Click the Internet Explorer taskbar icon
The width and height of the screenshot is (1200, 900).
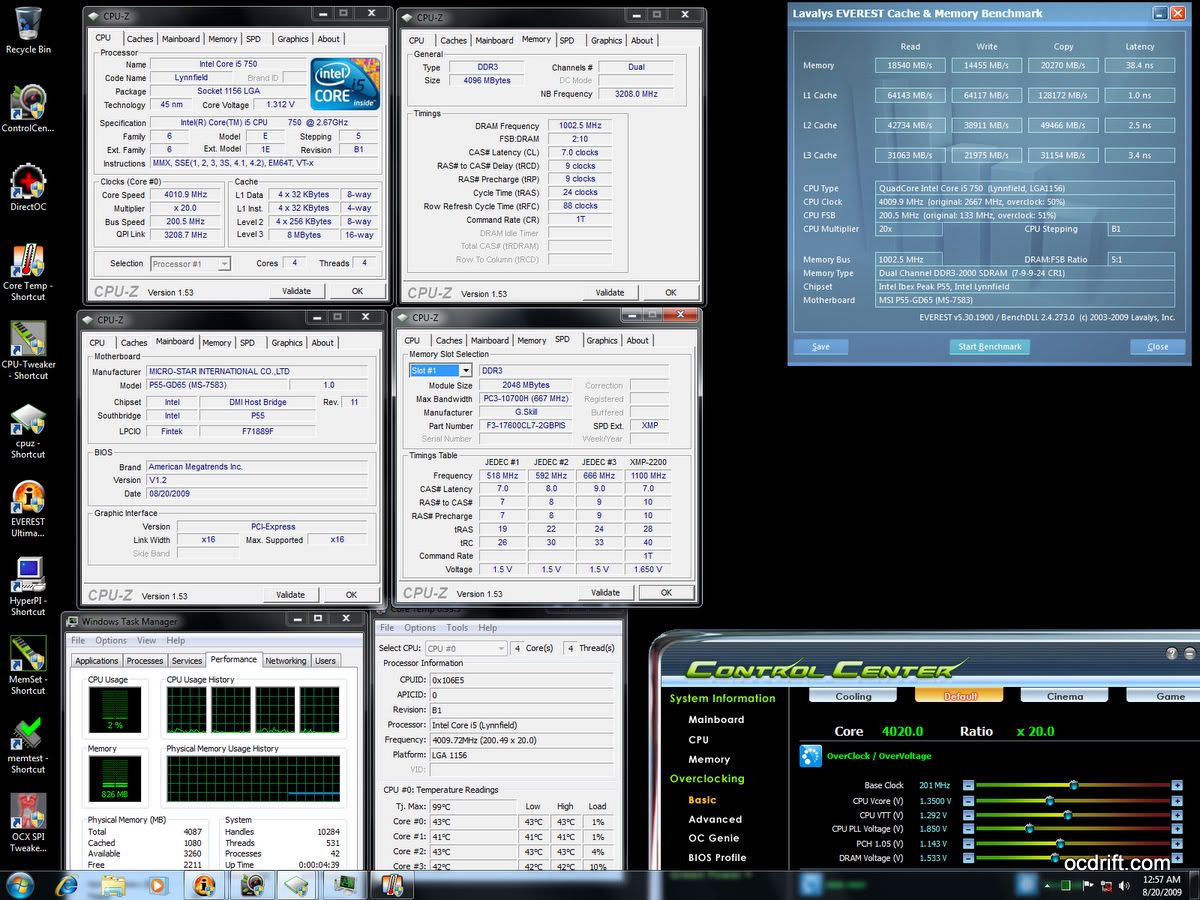pyautogui.click(x=67, y=885)
